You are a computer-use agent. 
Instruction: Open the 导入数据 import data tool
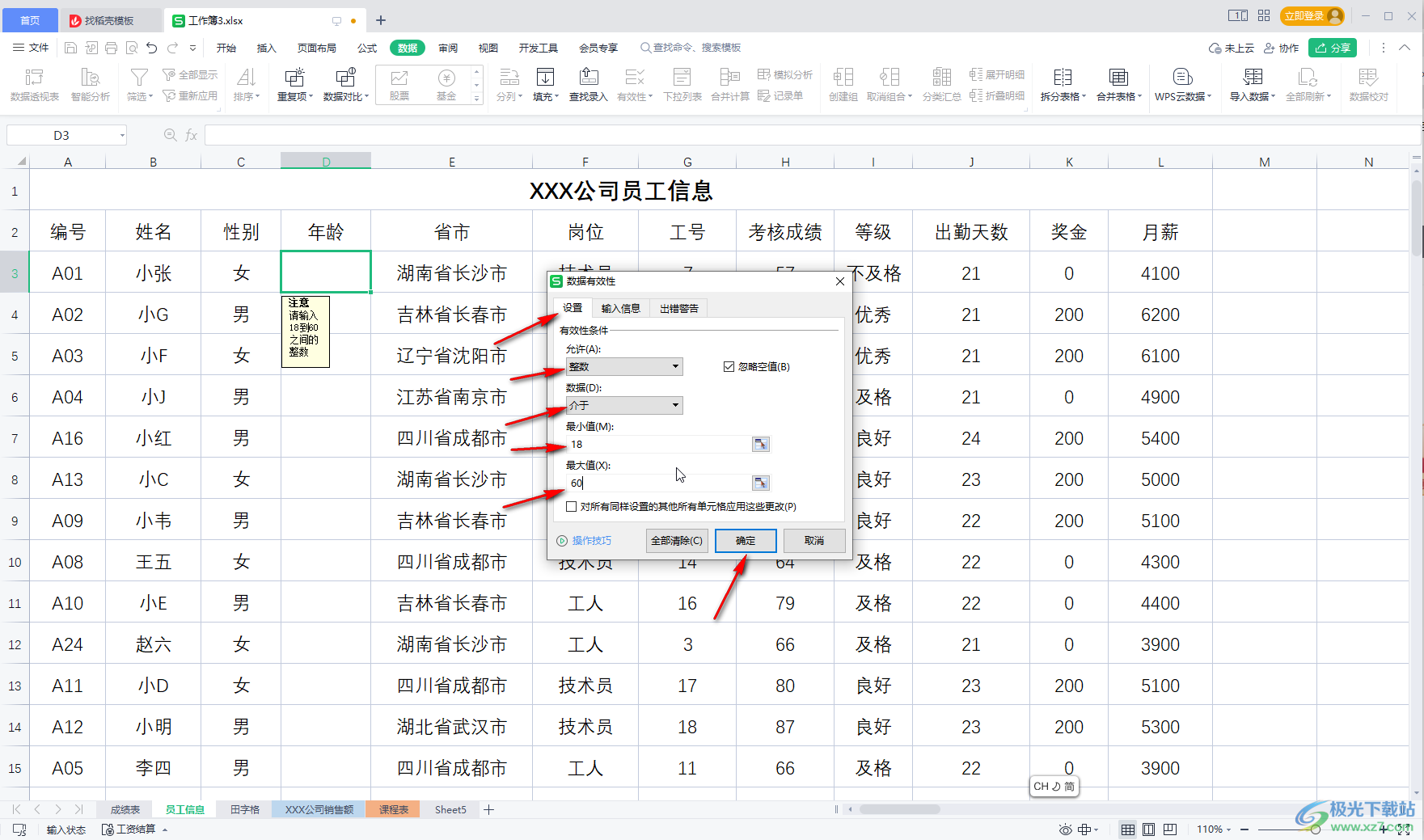[1250, 83]
